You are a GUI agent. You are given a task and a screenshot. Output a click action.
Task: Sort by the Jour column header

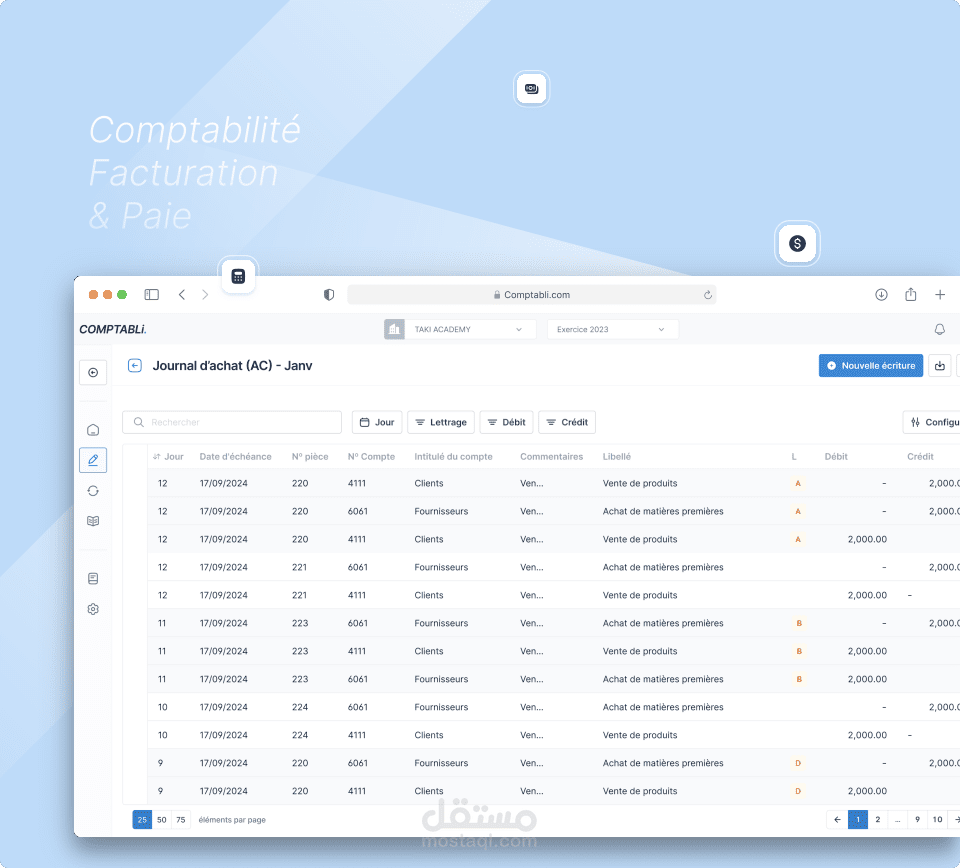[168, 457]
